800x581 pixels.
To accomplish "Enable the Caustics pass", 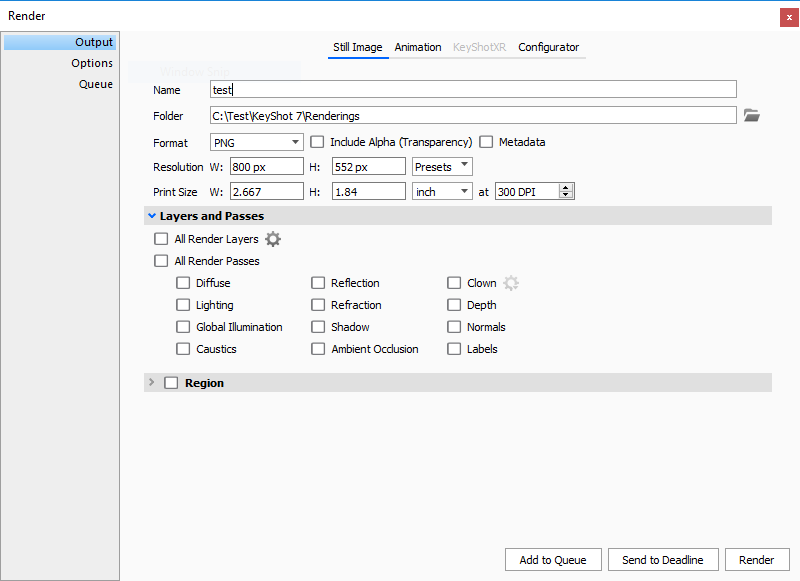I will 183,349.
